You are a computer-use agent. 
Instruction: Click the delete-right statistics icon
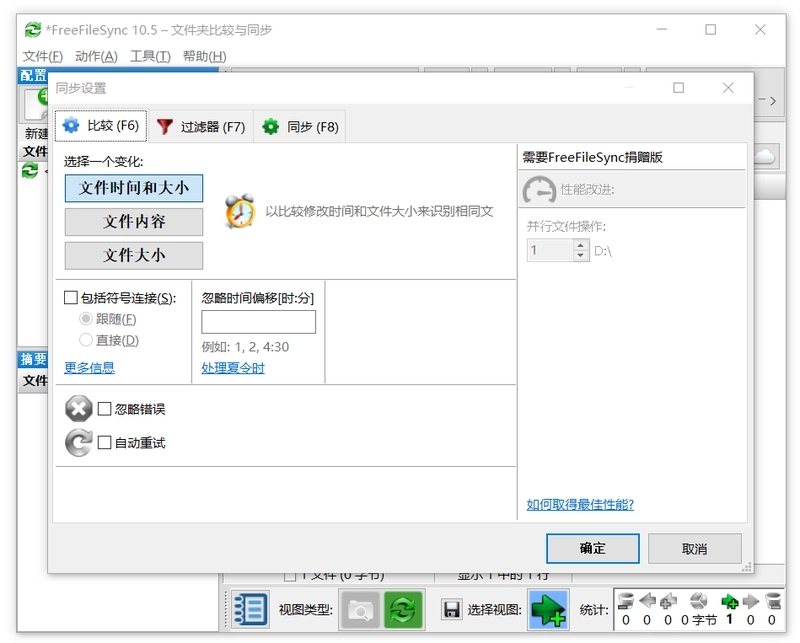[x=772, y=601]
